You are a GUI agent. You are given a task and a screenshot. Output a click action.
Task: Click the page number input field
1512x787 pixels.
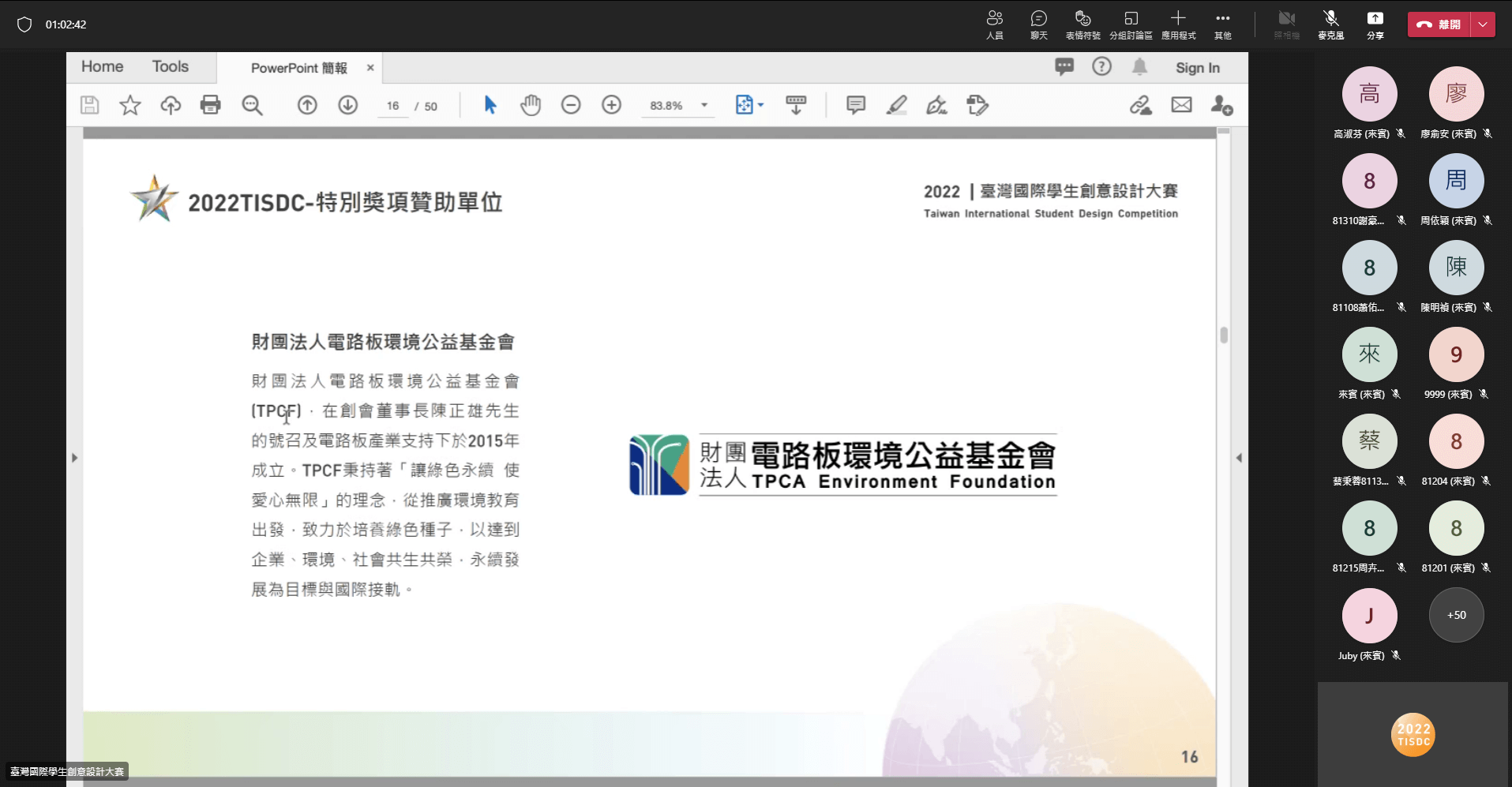click(393, 106)
